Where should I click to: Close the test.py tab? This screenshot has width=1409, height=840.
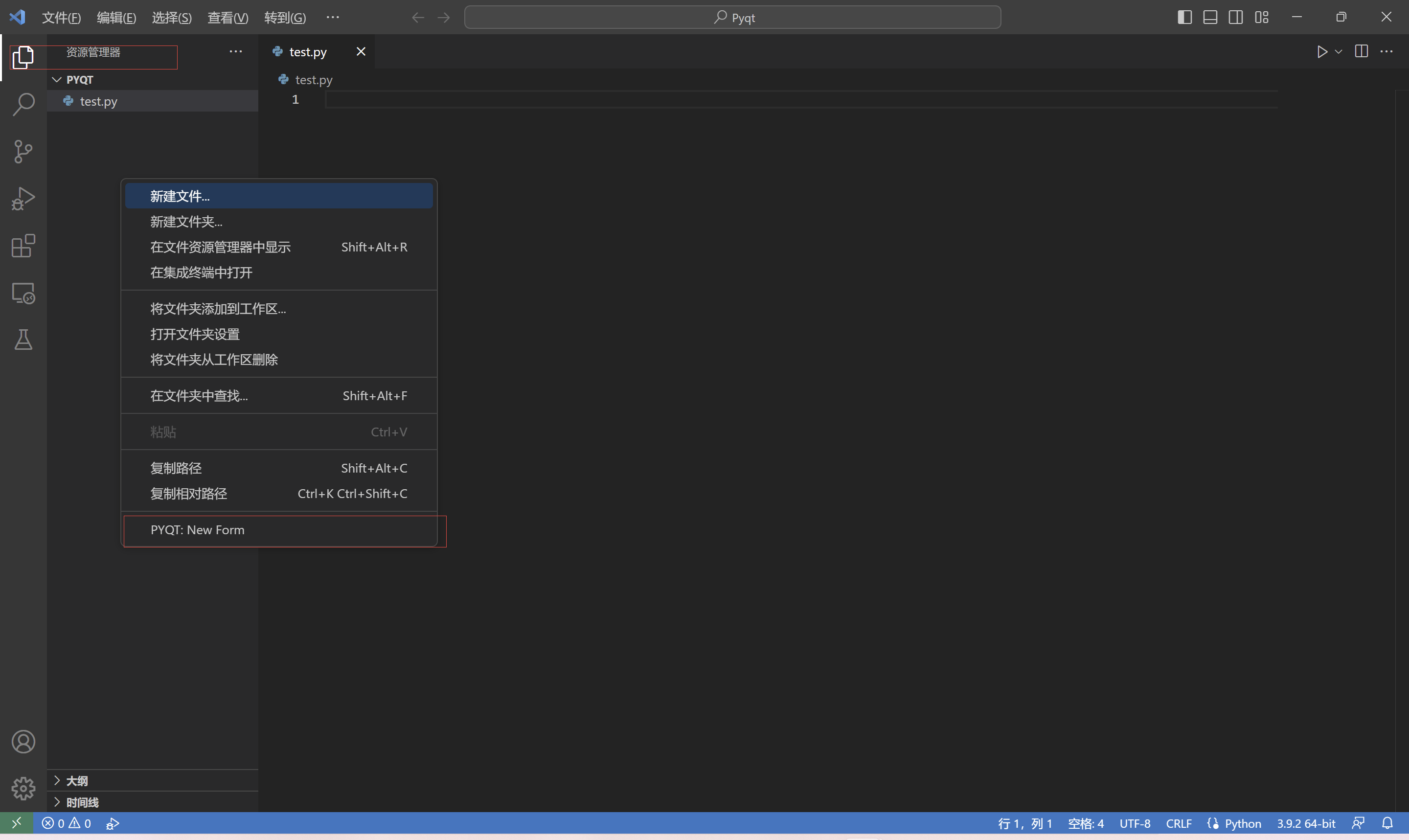361,51
